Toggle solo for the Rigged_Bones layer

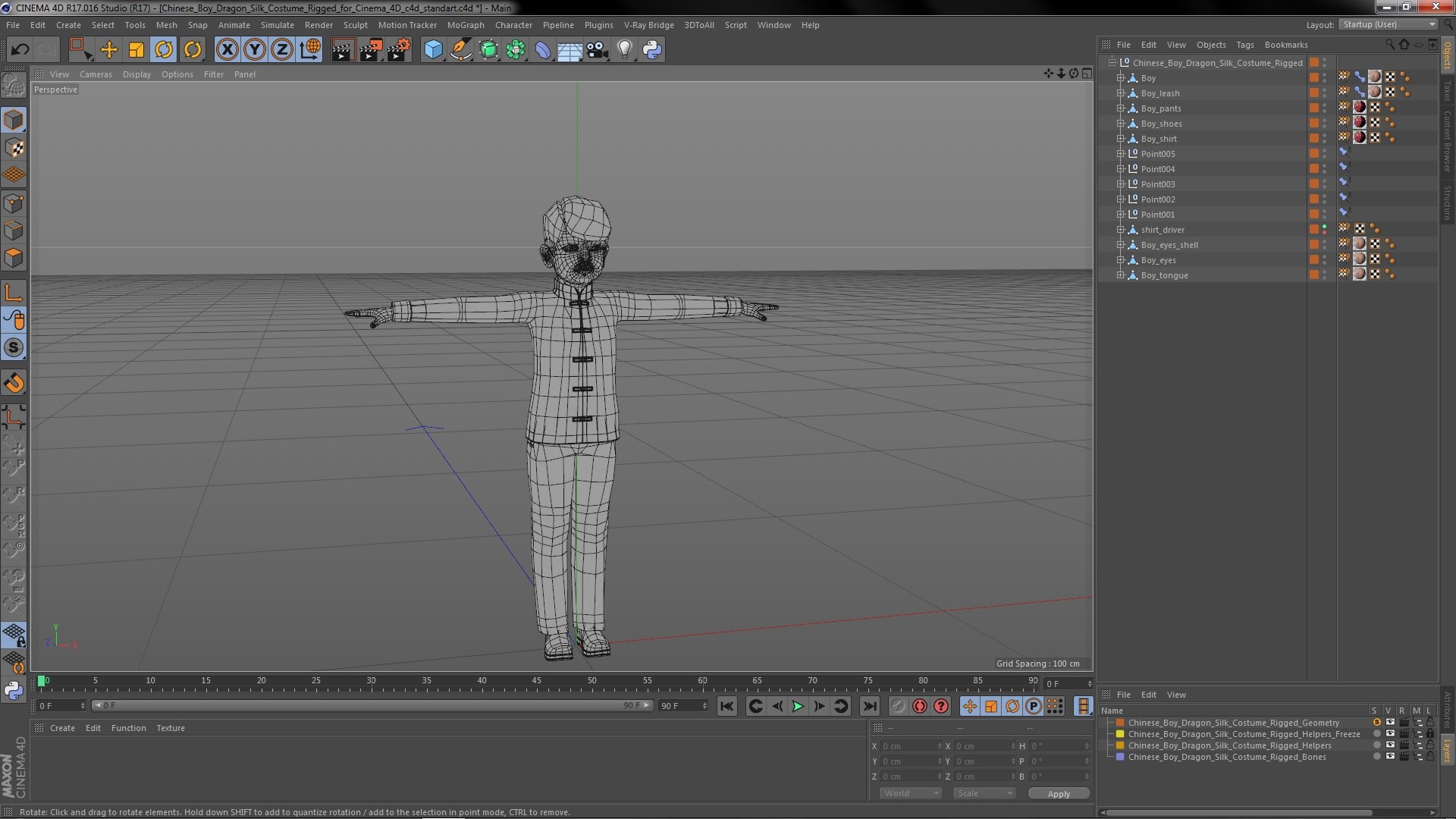[x=1377, y=757]
